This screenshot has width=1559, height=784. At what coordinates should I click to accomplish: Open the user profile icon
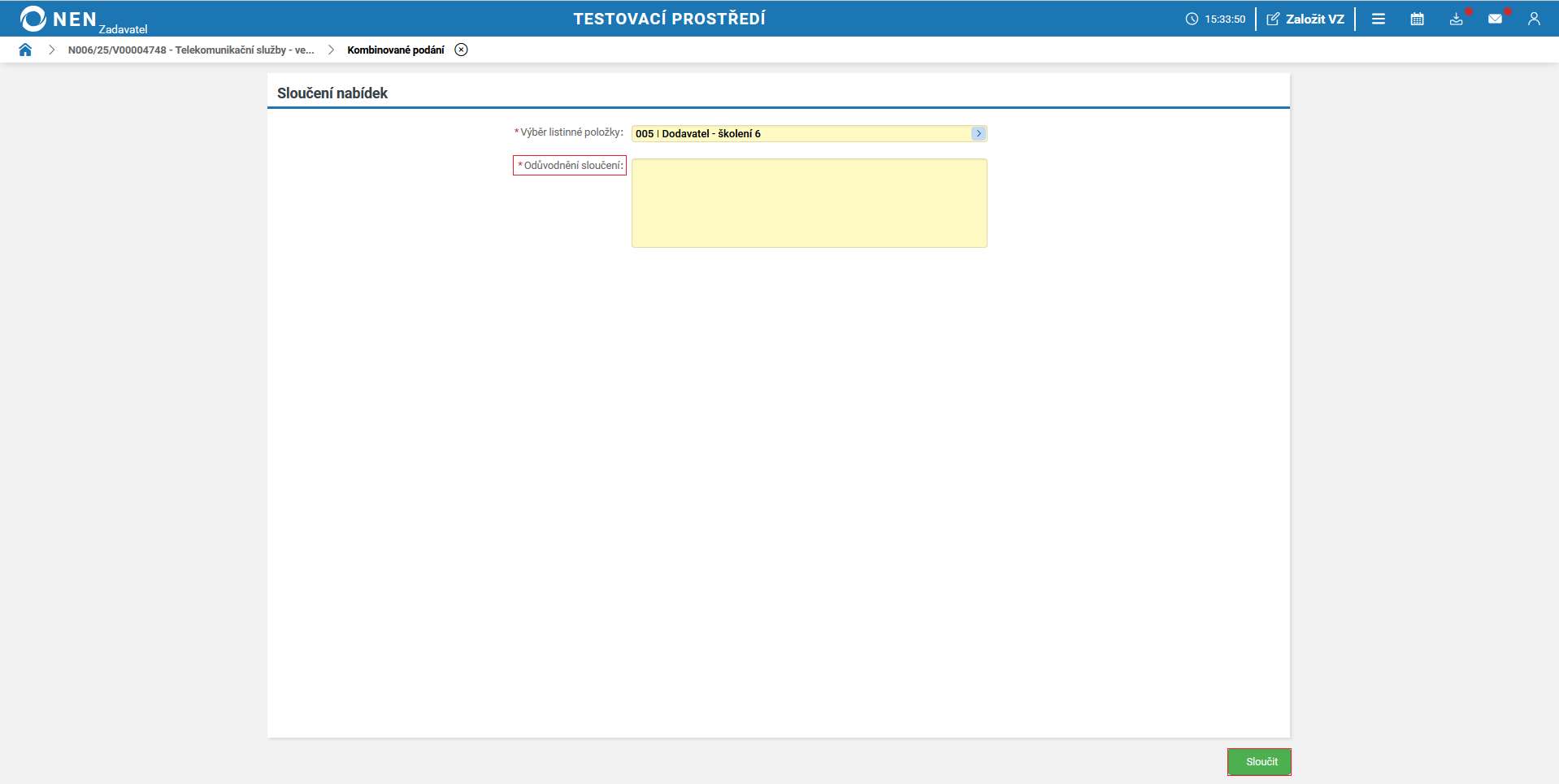[1534, 19]
